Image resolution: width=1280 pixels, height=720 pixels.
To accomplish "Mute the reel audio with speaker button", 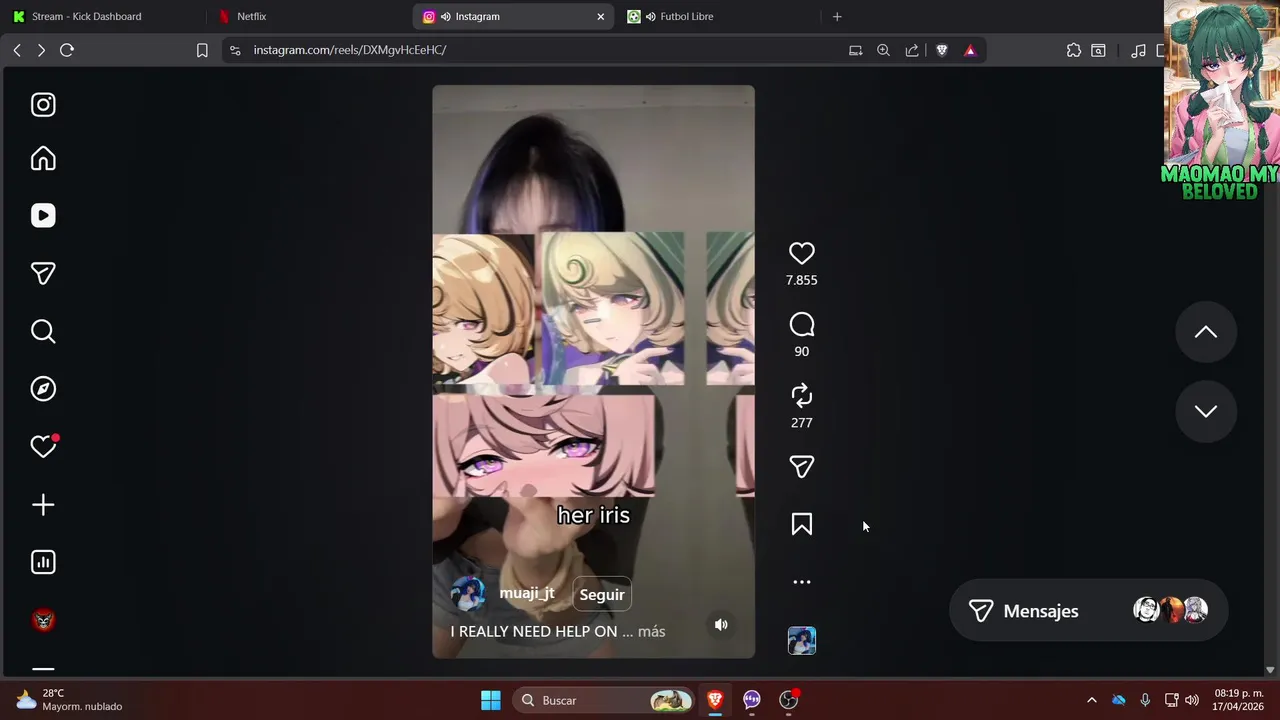I will coord(721,625).
